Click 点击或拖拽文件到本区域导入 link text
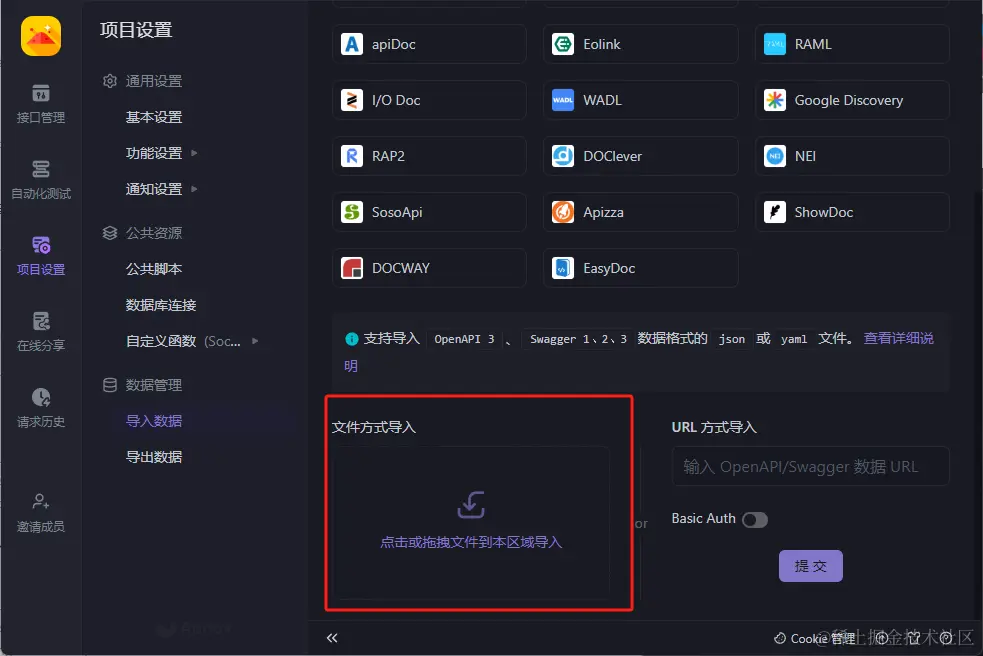Image resolution: width=983 pixels, height=656 pixels. [471, 542]
